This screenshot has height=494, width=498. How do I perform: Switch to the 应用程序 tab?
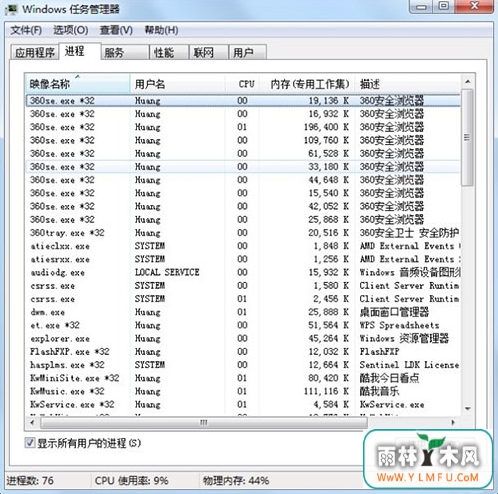pos(34,53)
